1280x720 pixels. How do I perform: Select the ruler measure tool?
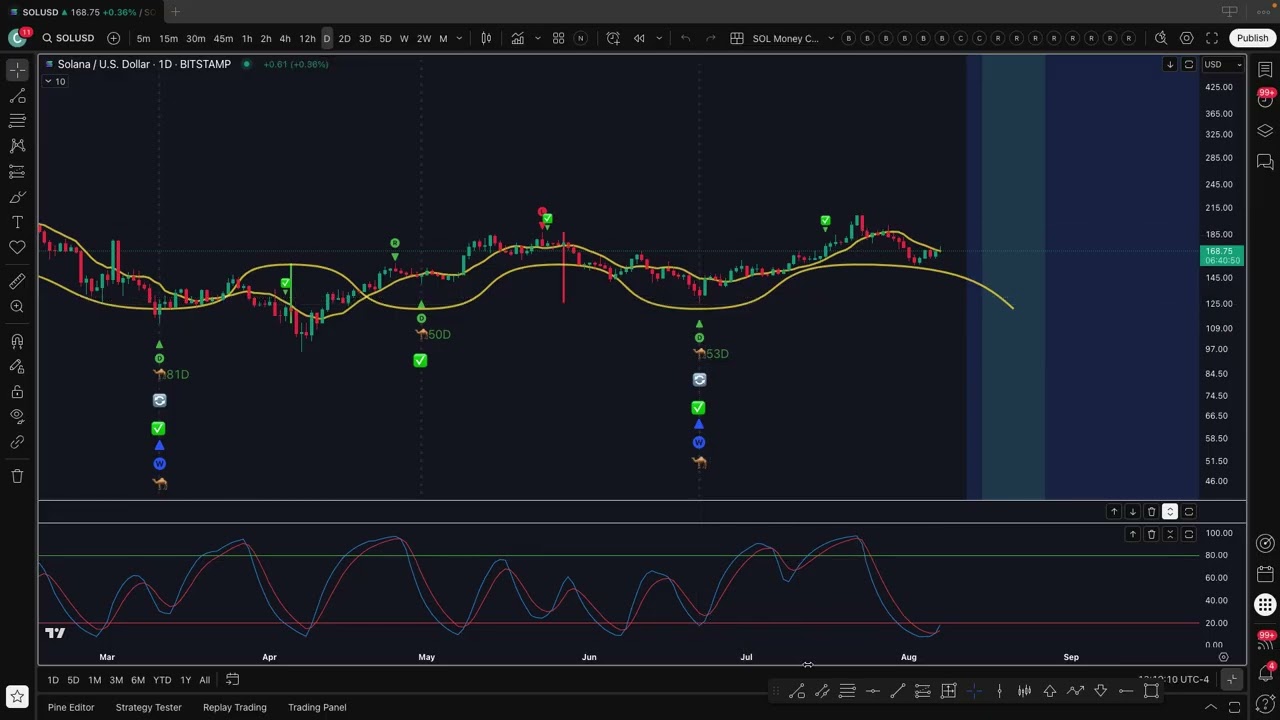tap(17, 282)
